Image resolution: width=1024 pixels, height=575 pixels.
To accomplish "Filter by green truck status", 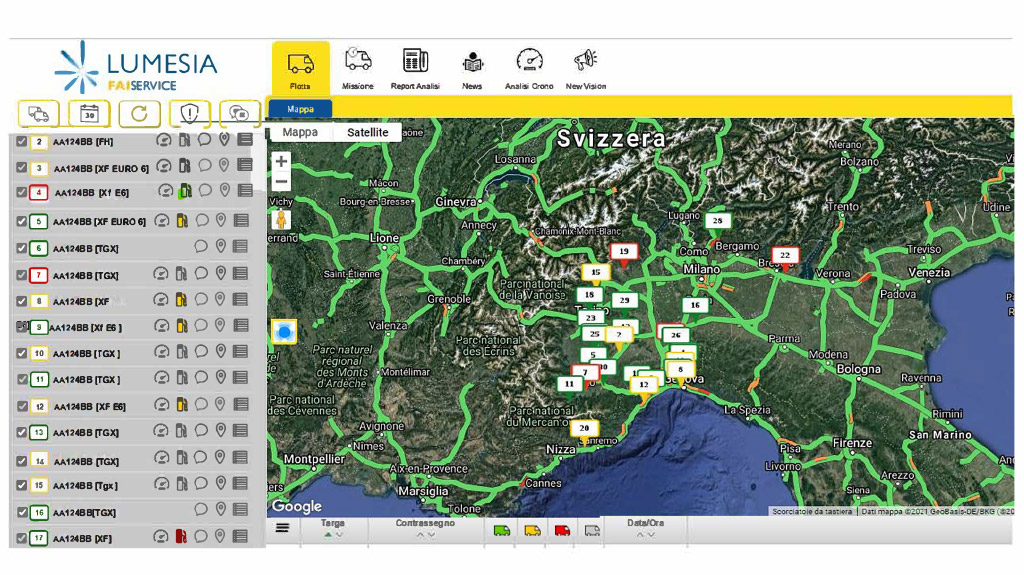I will point(502,531).
